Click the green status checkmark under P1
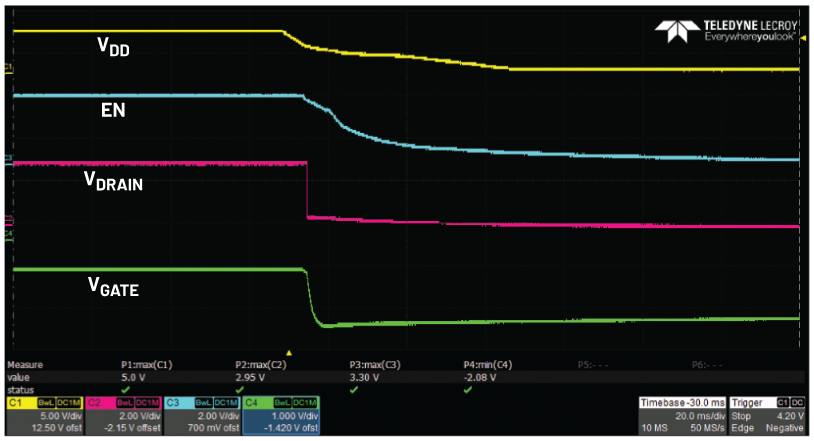 (x=124, y=388)
